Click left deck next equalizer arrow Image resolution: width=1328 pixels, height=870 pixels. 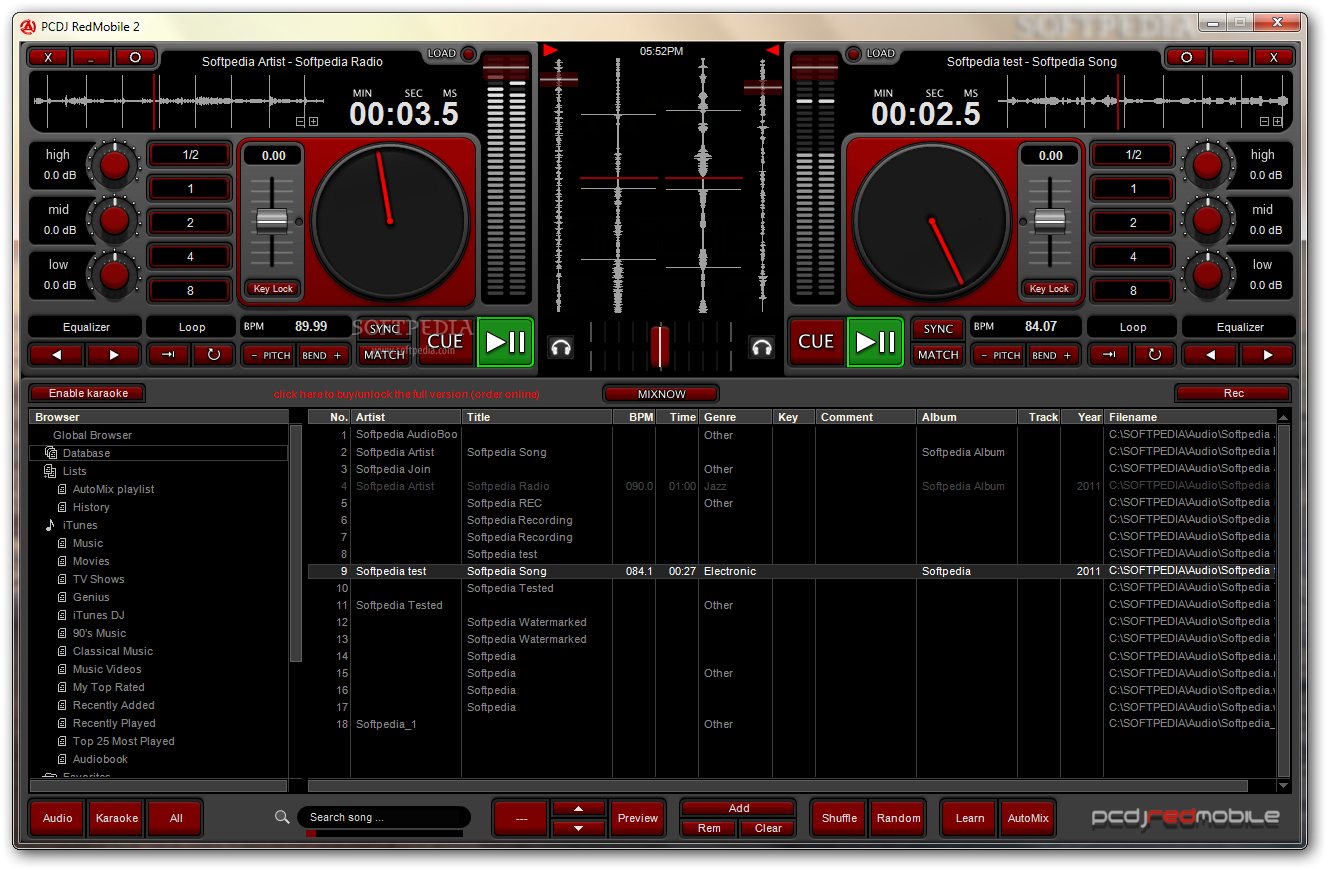click(114, 354)
